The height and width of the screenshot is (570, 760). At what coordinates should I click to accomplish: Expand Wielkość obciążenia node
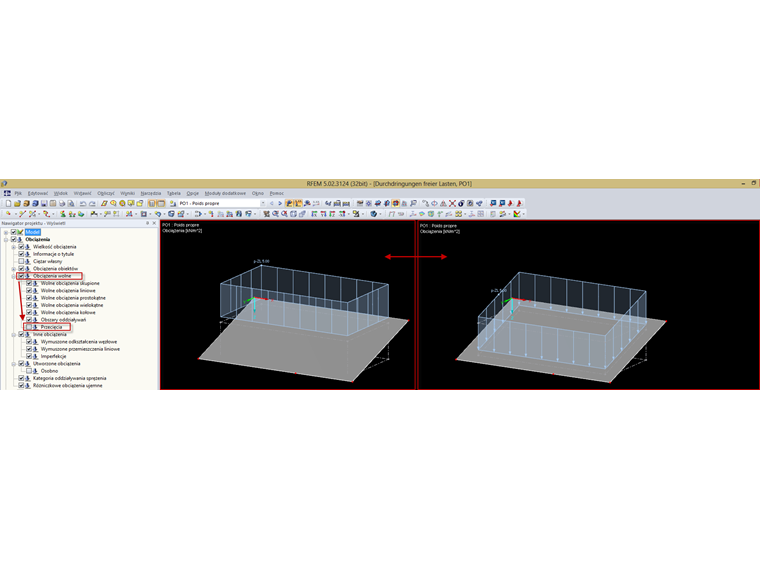point(14,247)
